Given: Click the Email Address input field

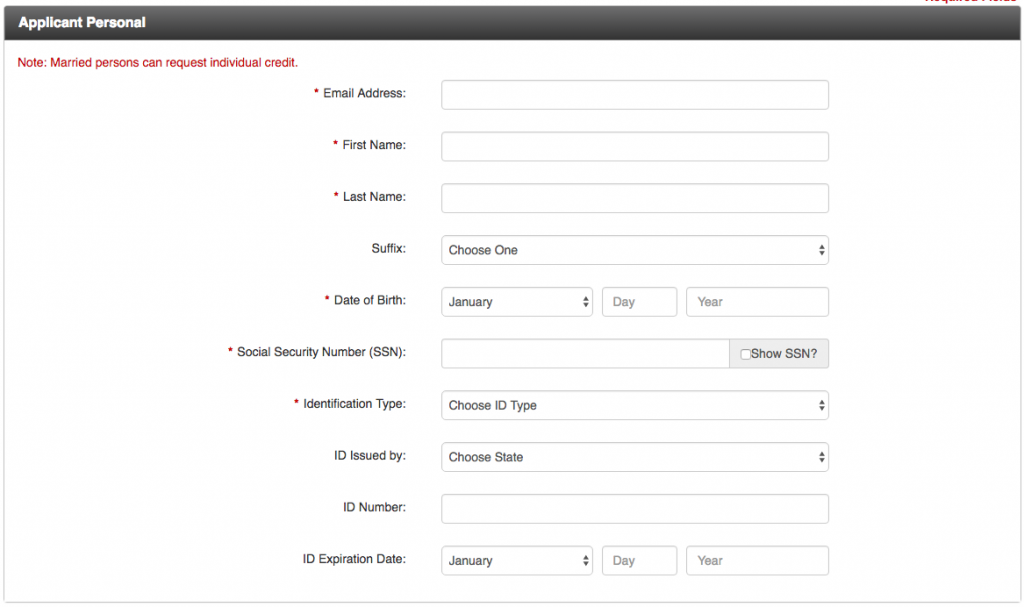Looking at the screenshot, I should [635, 94].
